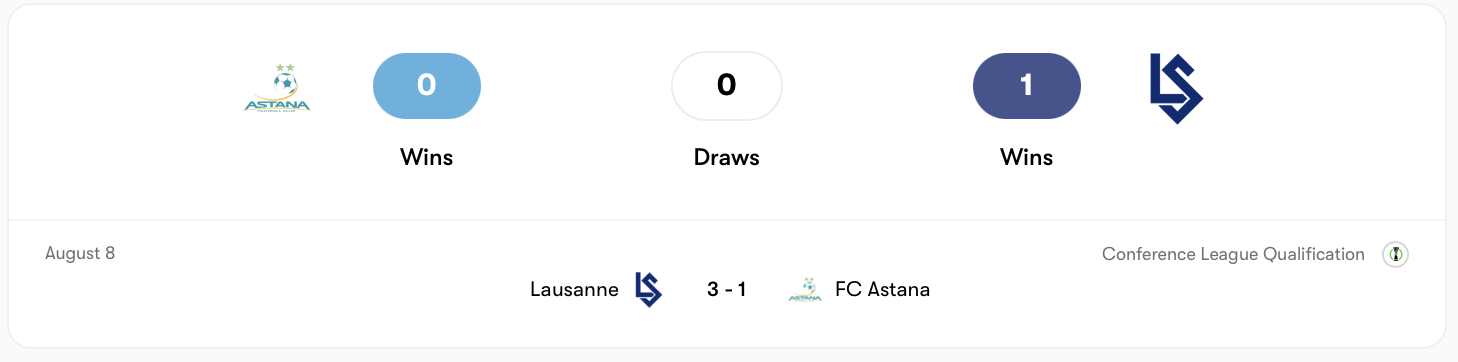Click the August 8 match date
This screenshot has height=362, width=1458.
click(80, 253)
